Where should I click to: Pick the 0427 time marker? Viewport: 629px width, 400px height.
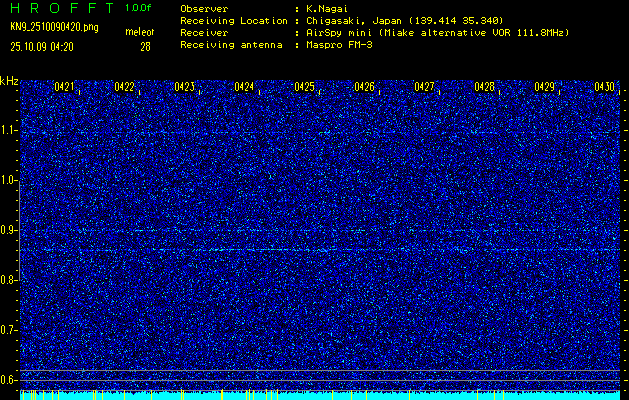tap(424, 88)
